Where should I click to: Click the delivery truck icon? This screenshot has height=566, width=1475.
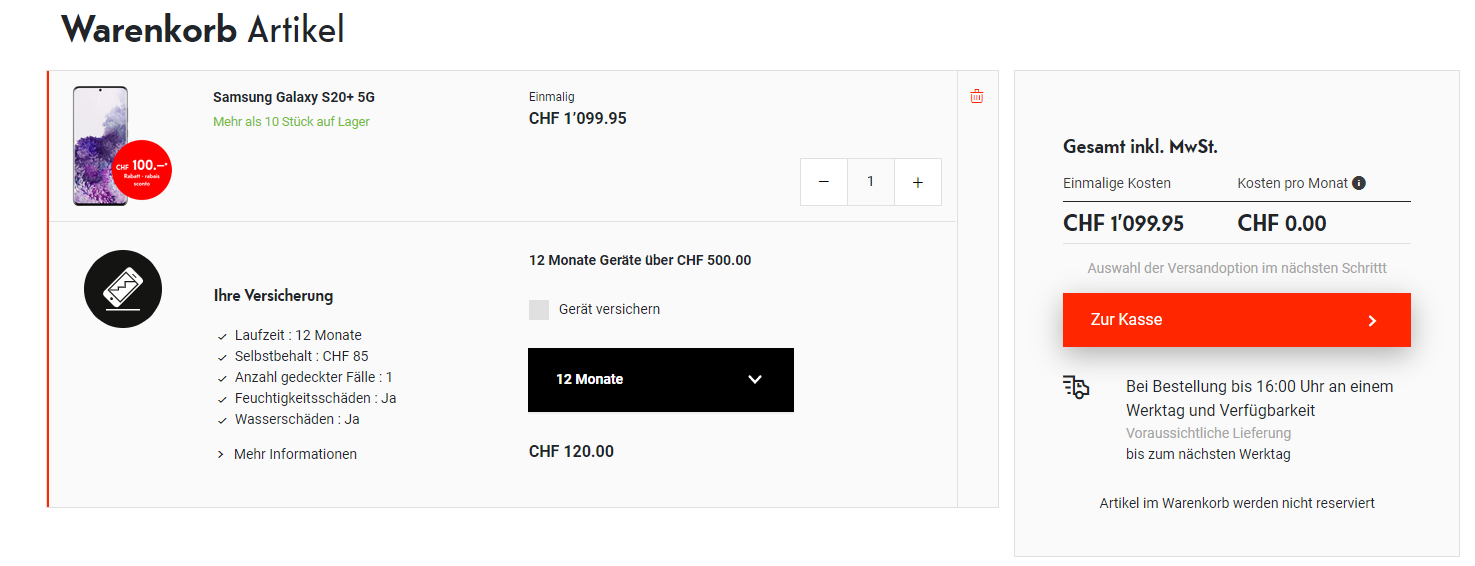coord(1076,388)
